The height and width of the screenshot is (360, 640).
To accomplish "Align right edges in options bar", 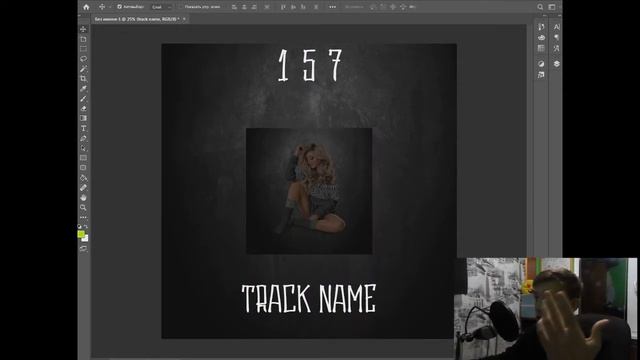I will point(254,7).
